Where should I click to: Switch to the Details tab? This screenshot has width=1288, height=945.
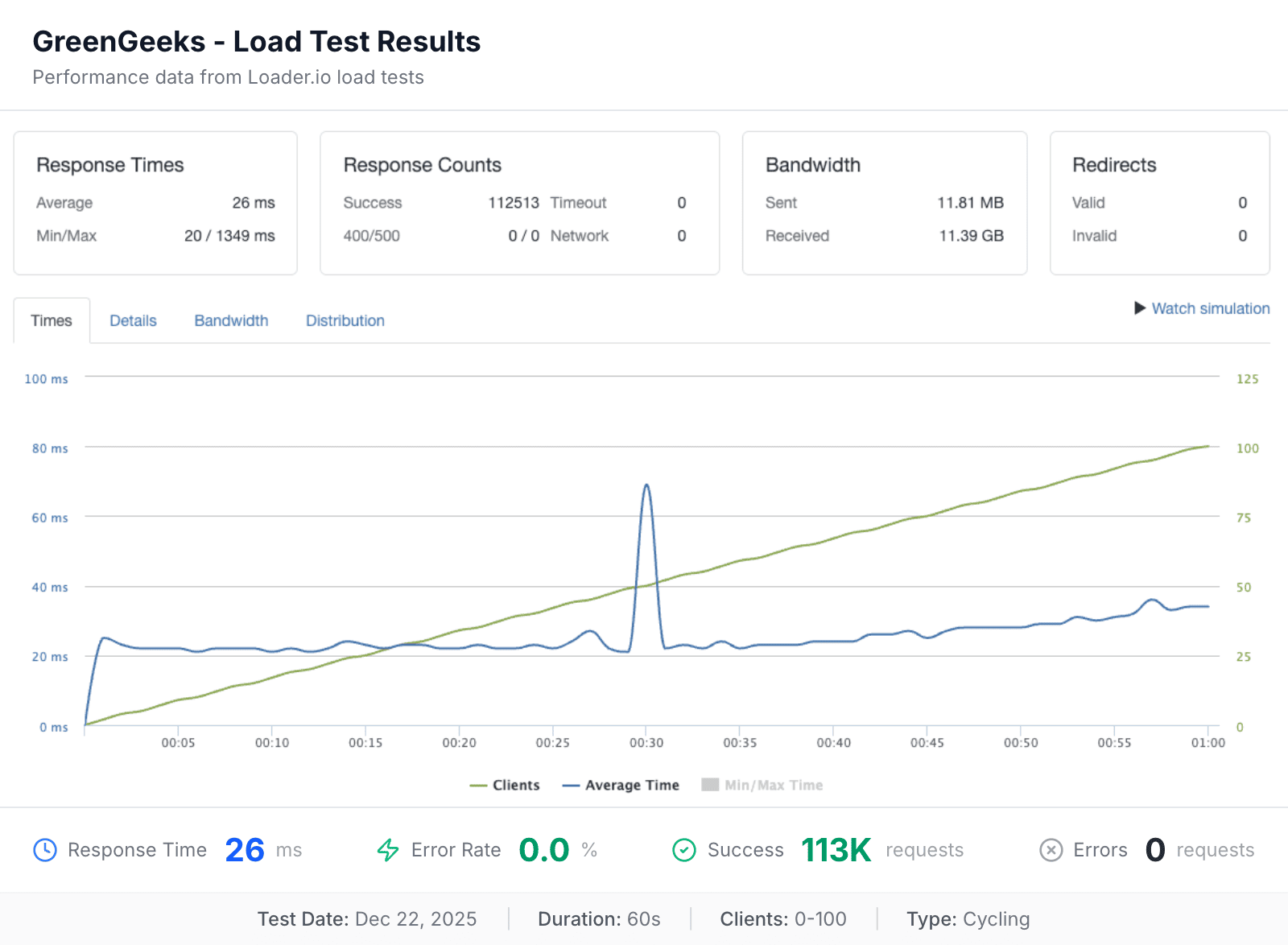pyautogui.click(x=133, y=320)
